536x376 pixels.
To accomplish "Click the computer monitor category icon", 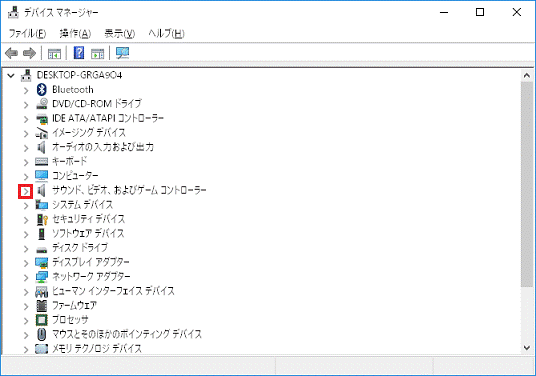I will coord(42,176).
